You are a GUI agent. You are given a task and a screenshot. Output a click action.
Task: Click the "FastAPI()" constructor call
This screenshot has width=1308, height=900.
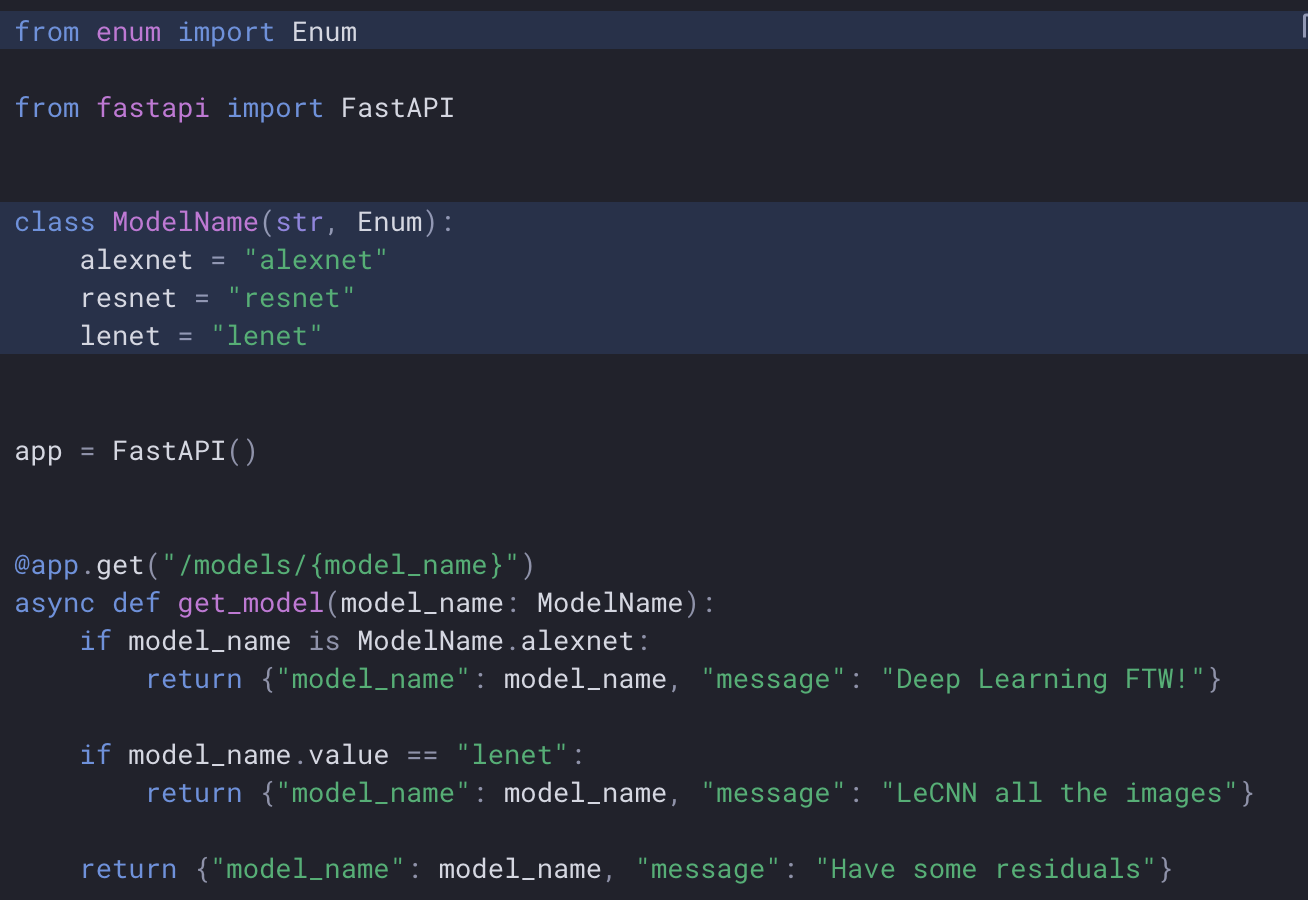pyautogui.click(x=185, y=451)
